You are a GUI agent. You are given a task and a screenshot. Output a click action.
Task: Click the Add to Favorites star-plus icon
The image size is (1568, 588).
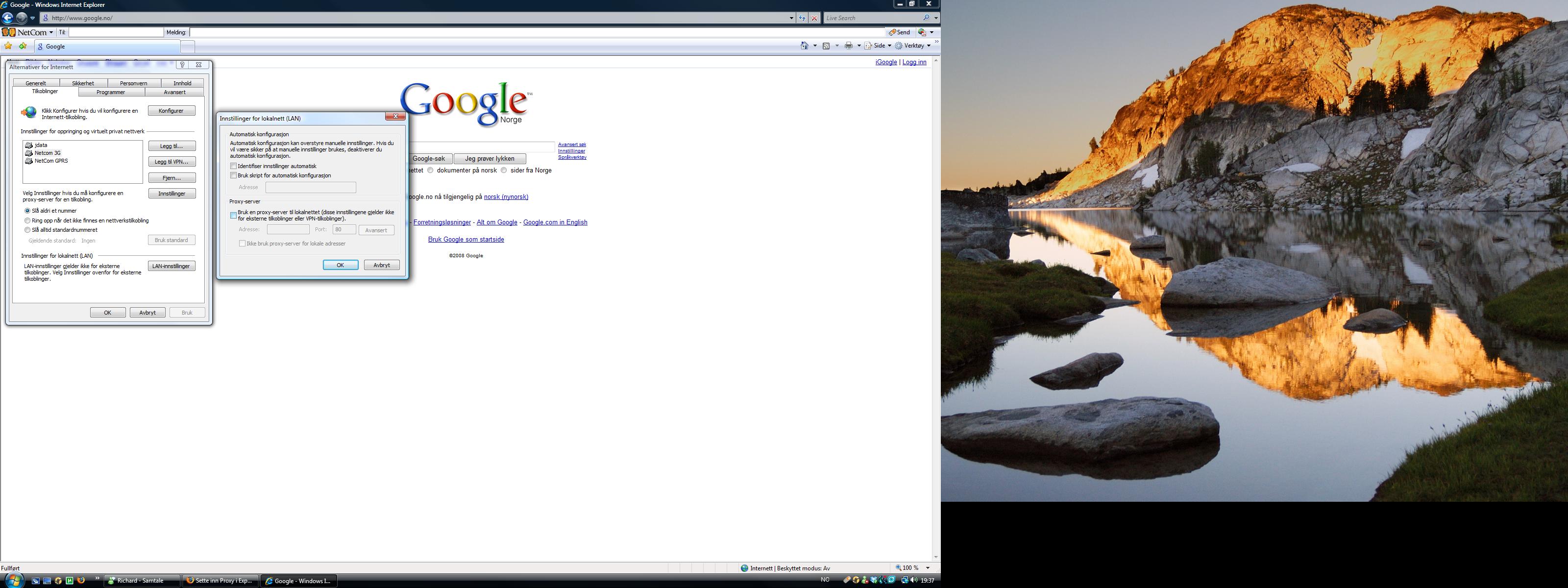pos(23,46)
